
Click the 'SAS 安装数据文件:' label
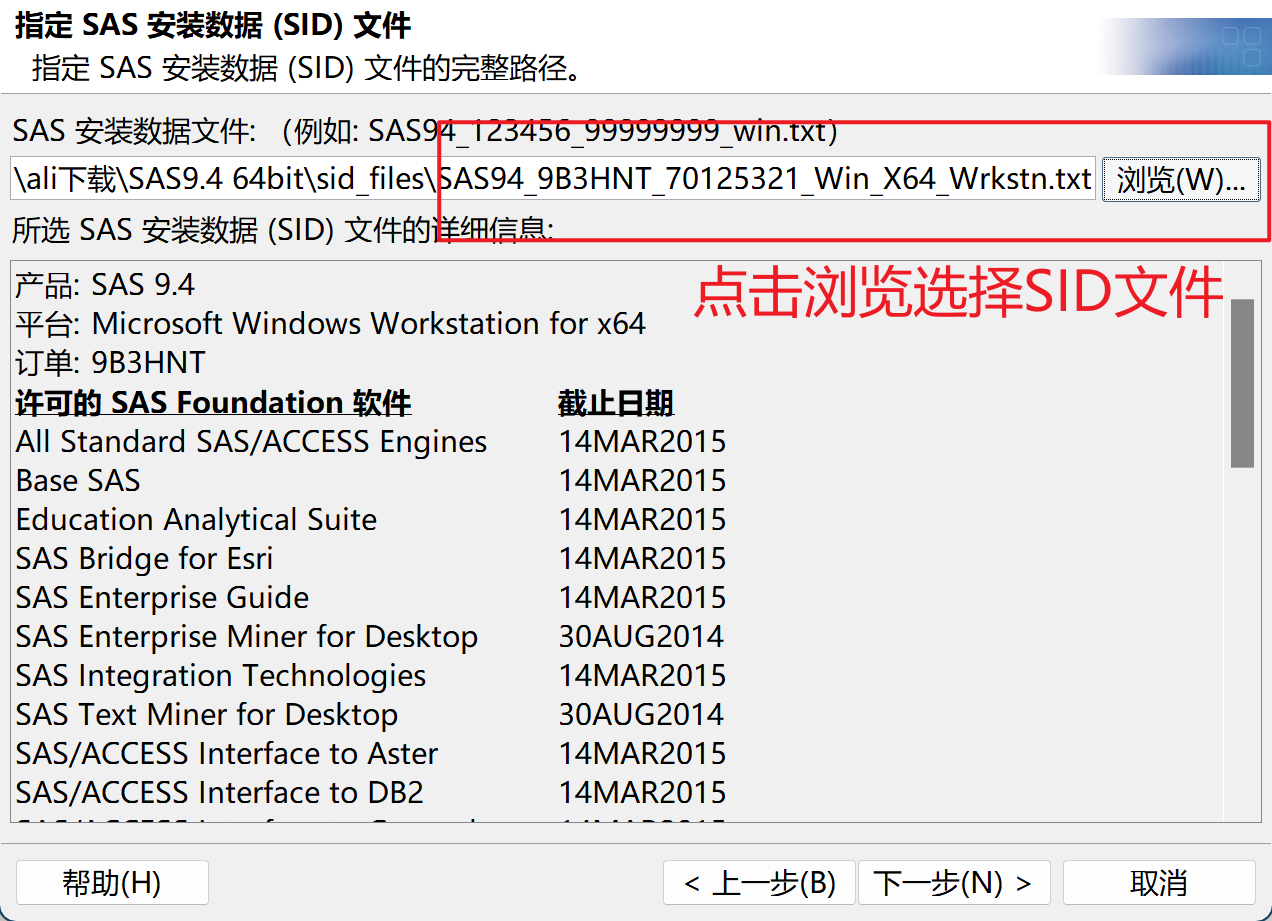[x=135, y=131]
